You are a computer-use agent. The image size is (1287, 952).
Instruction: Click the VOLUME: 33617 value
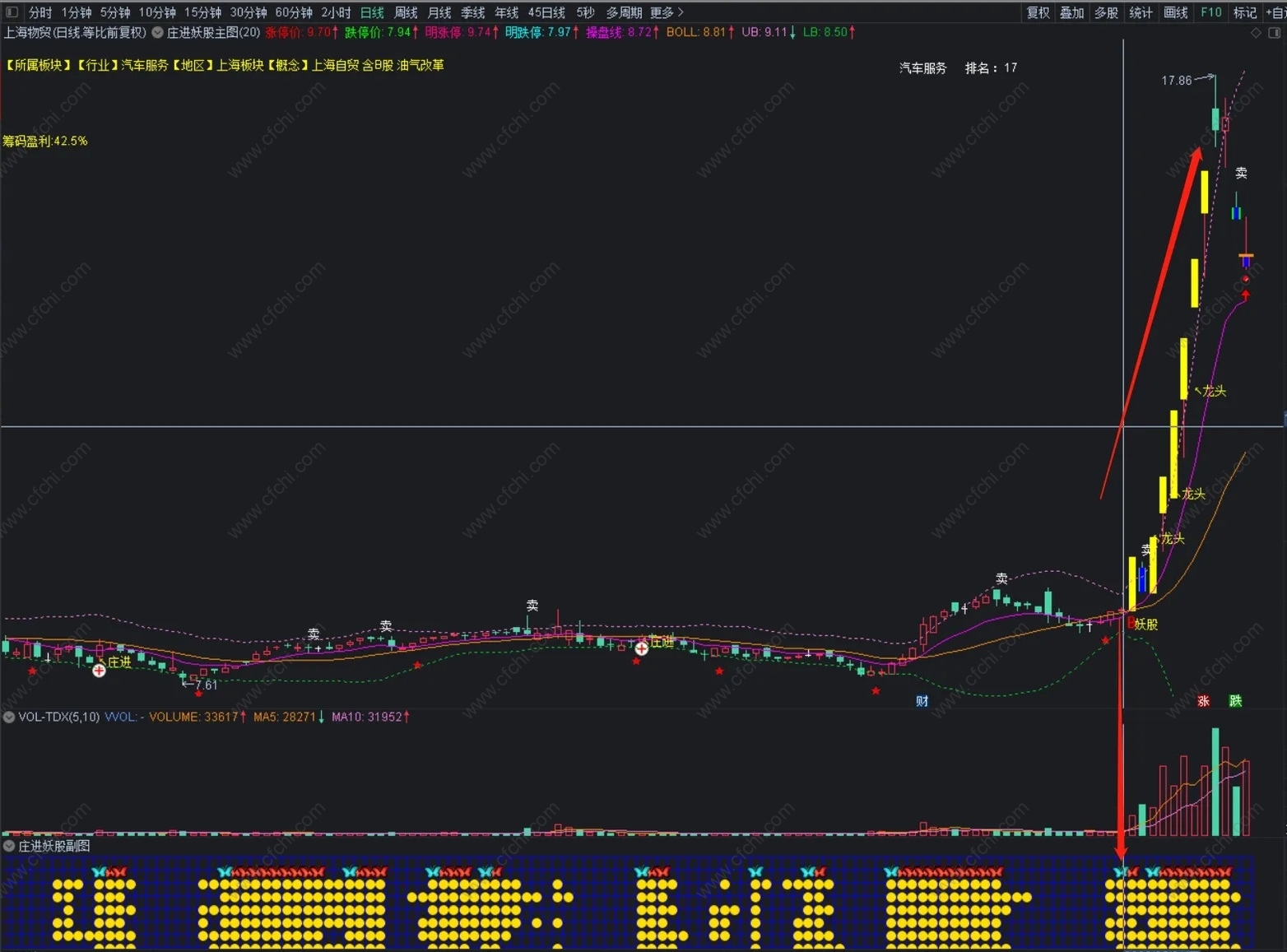[x=198, y=717]
